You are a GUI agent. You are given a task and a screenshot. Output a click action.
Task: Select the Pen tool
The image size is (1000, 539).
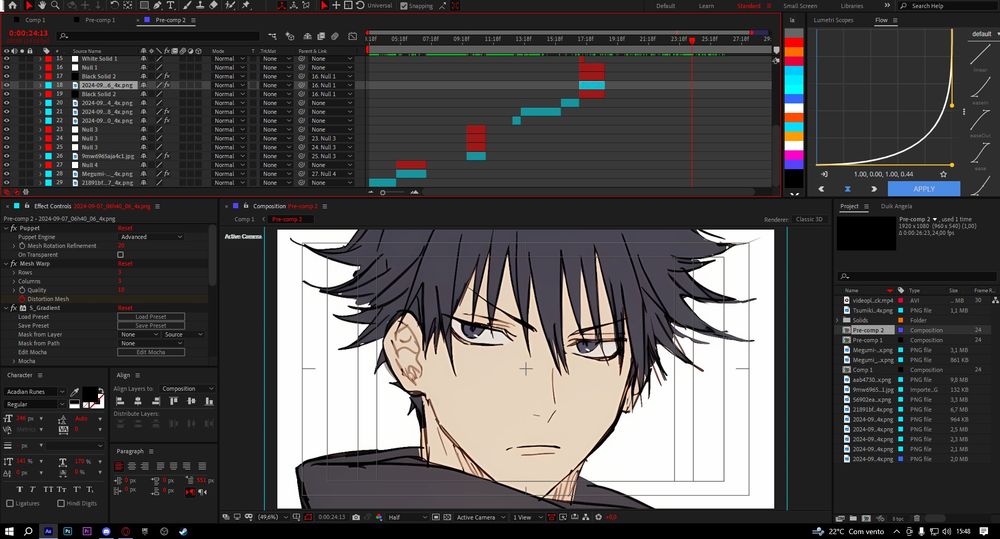point(158,5)
